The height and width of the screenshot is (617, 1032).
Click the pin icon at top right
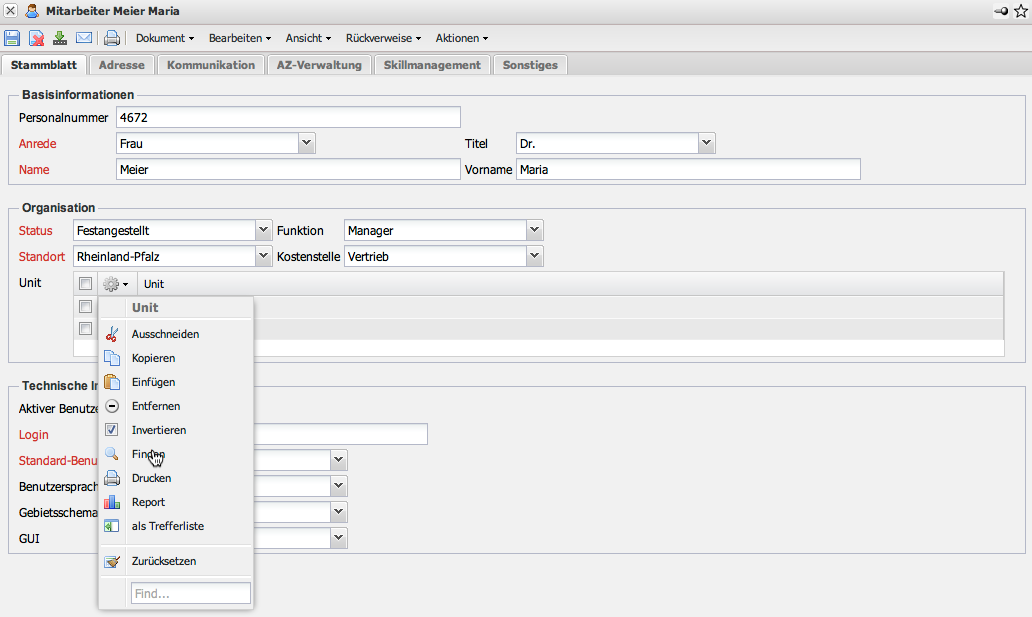(x=1001, y=10)
